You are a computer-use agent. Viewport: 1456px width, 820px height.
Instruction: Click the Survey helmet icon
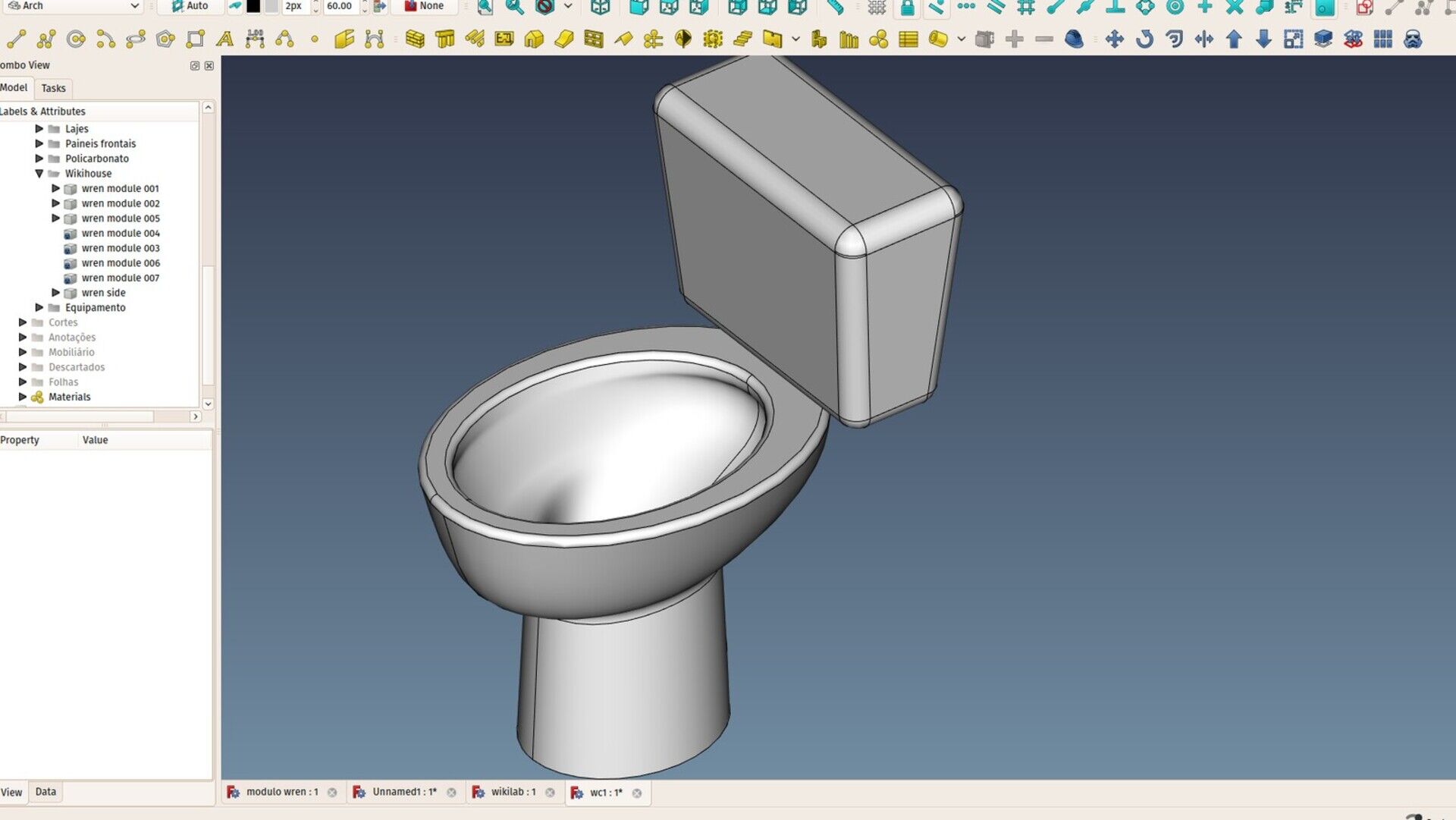coord(1074,39)
